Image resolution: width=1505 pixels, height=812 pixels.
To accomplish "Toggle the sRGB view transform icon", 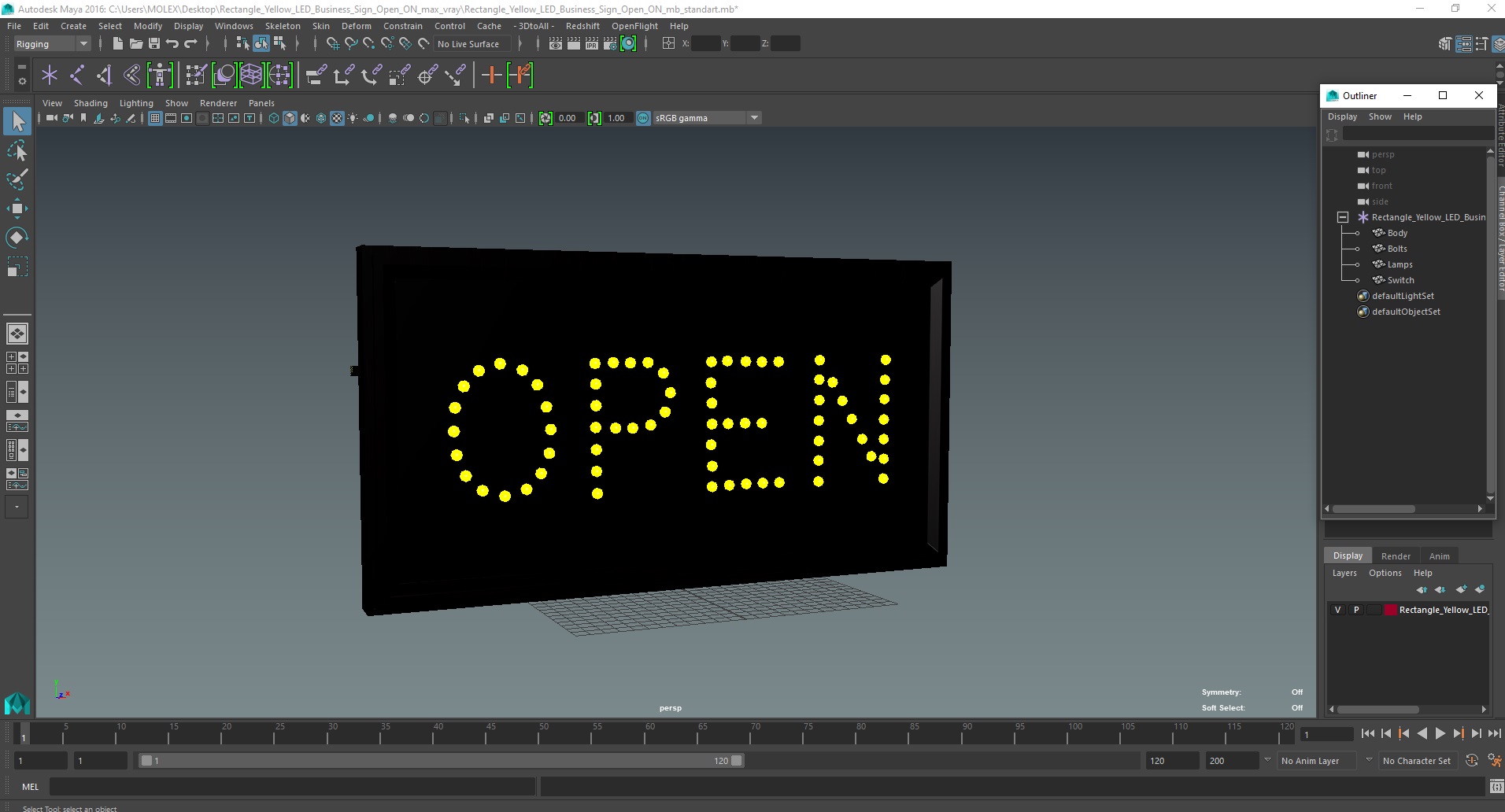I will pos(643,118).
